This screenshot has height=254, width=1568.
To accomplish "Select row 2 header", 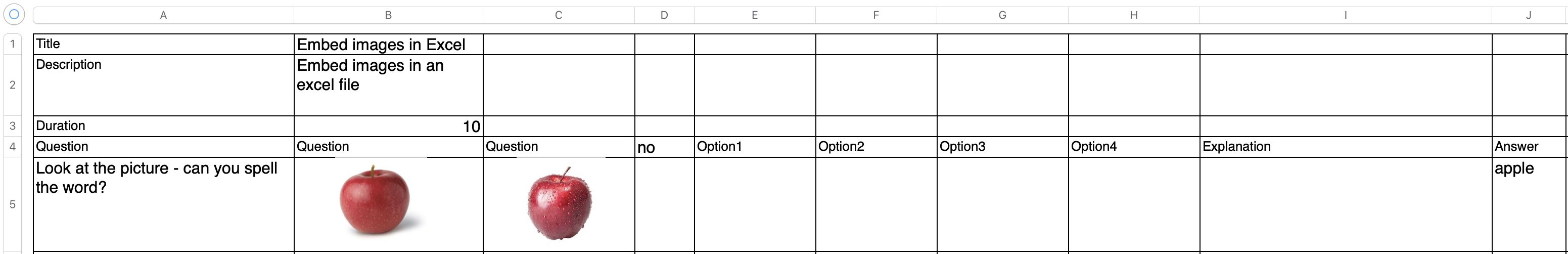I will pos(12,84).
